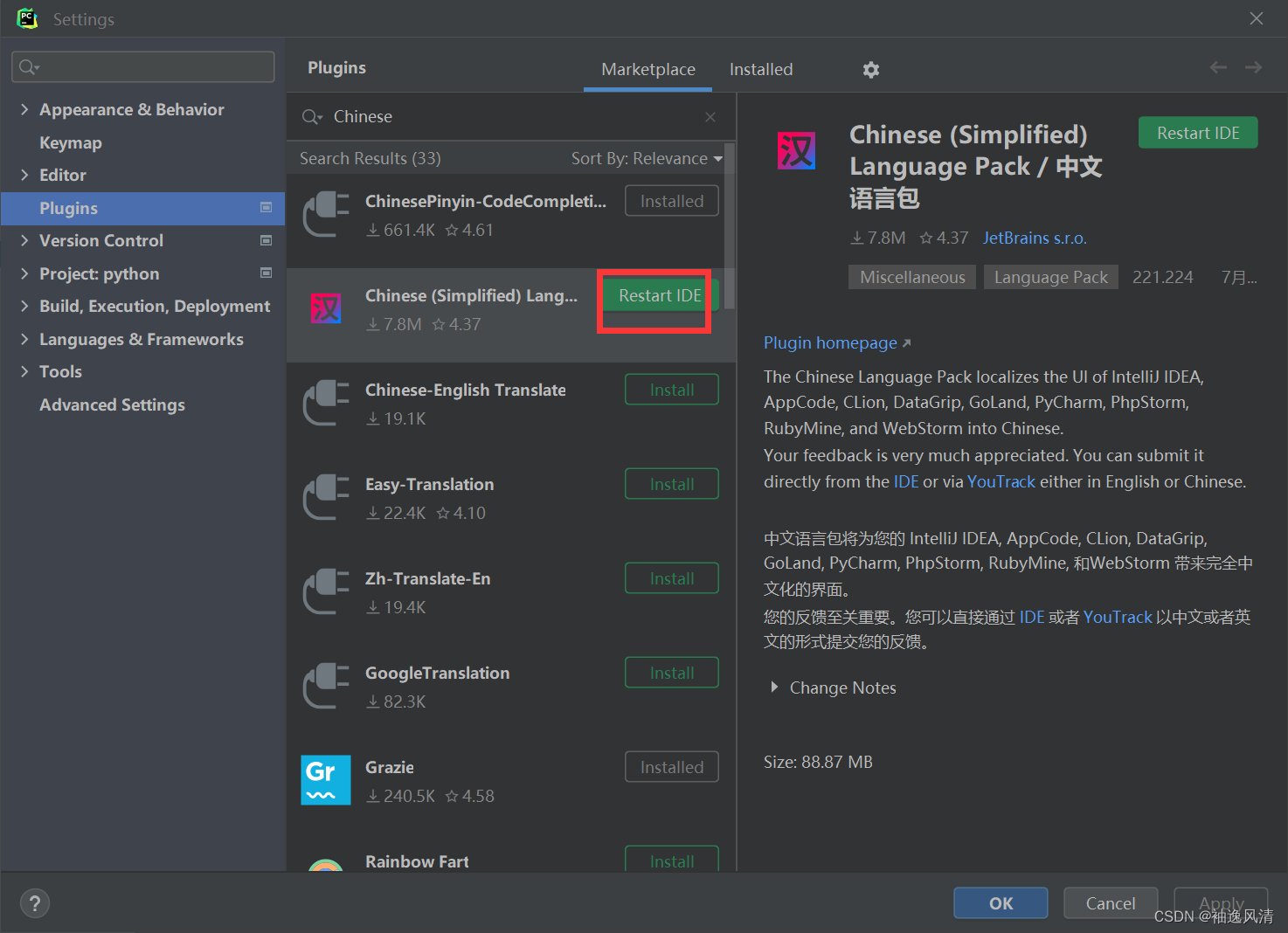Click the Chinese Simplified 汉 list icon

[x=326, y=308]
